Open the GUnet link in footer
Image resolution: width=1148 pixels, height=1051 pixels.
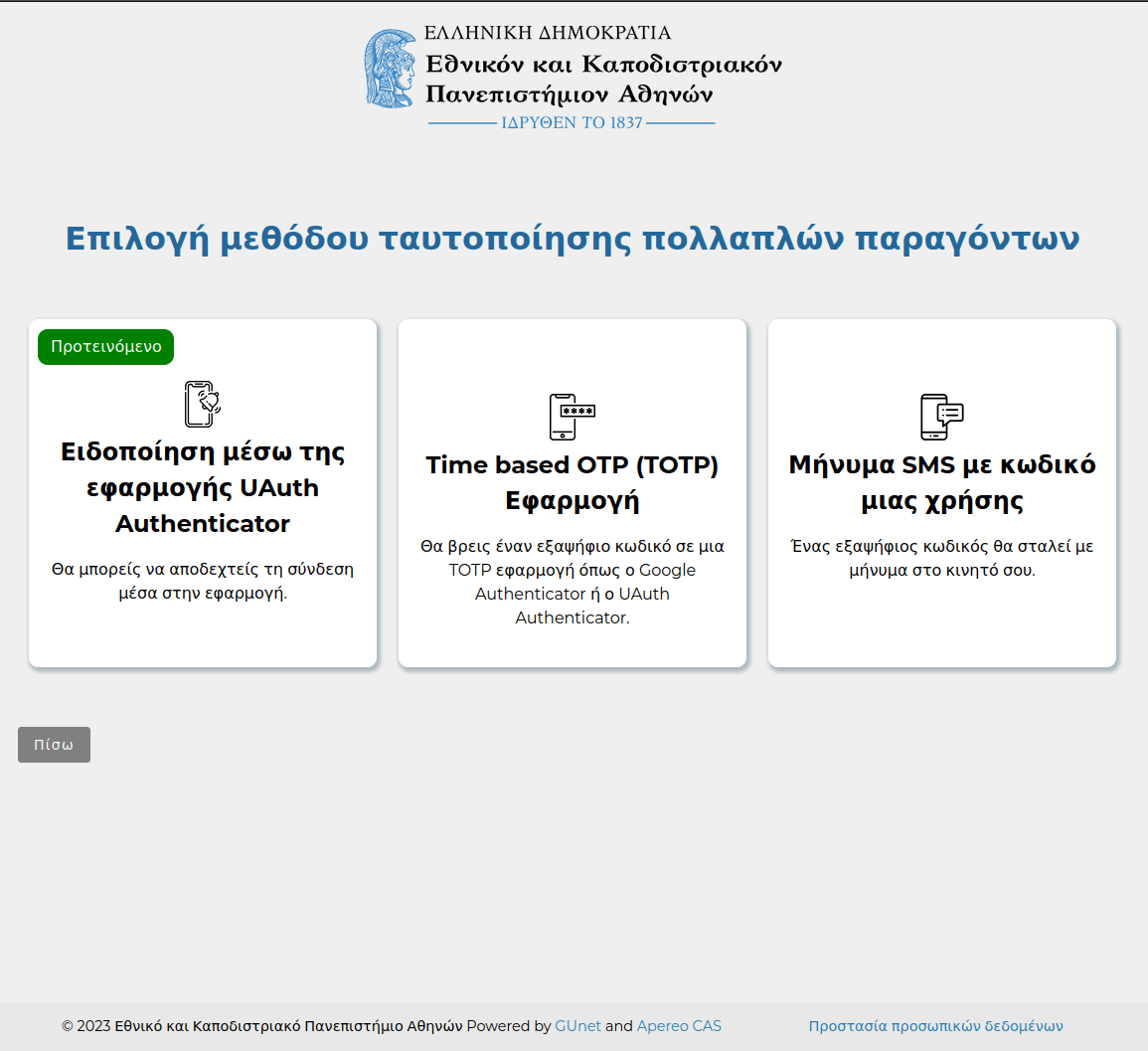click(x=577, y=1026)
